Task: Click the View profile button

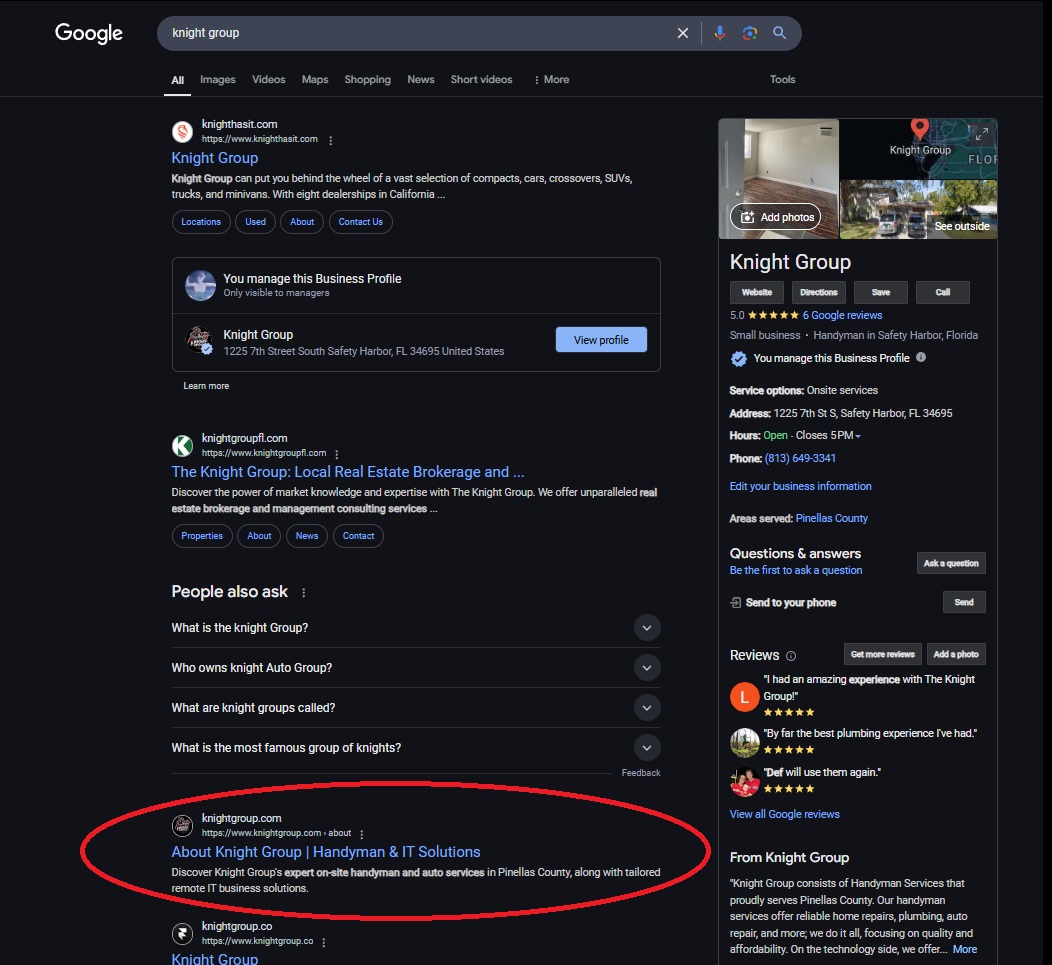Action: tap(601, 340)
